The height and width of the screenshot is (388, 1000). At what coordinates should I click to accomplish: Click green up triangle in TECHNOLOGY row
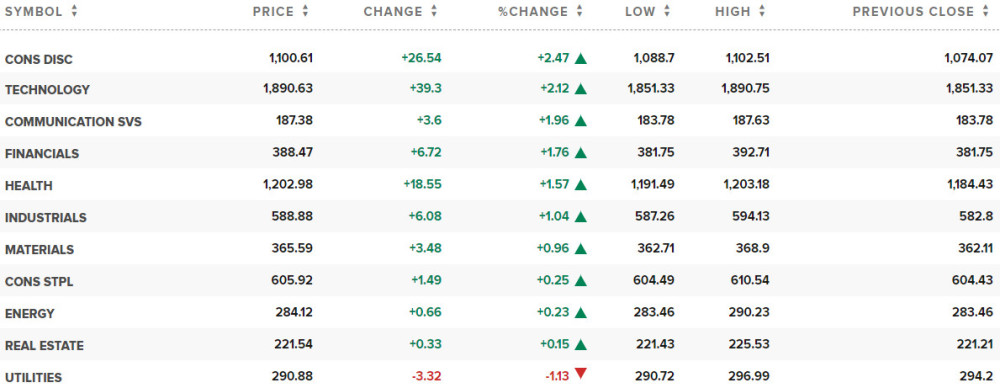pos(580,89)
